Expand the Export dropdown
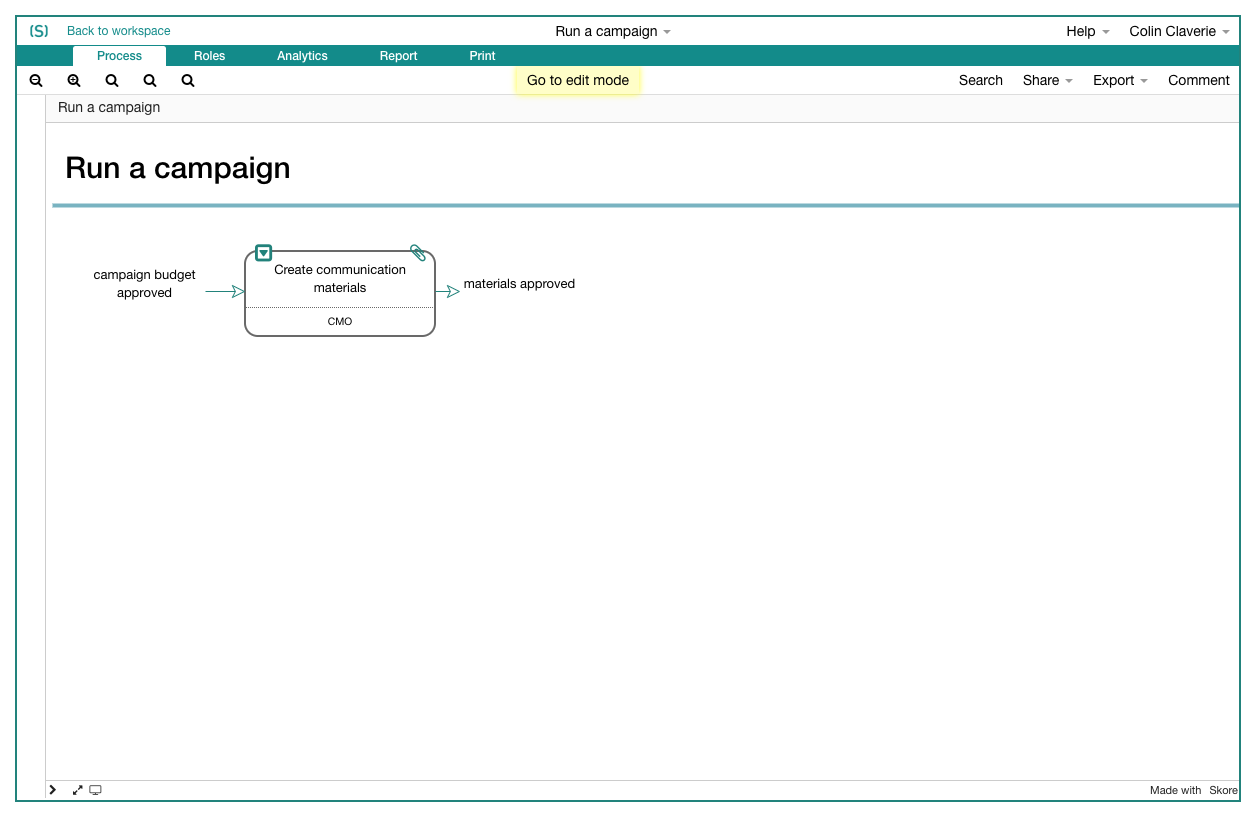 point(1120,80)
